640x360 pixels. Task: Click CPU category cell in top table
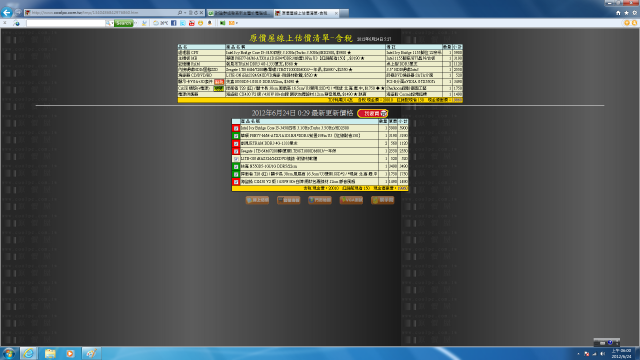point(201,53)
